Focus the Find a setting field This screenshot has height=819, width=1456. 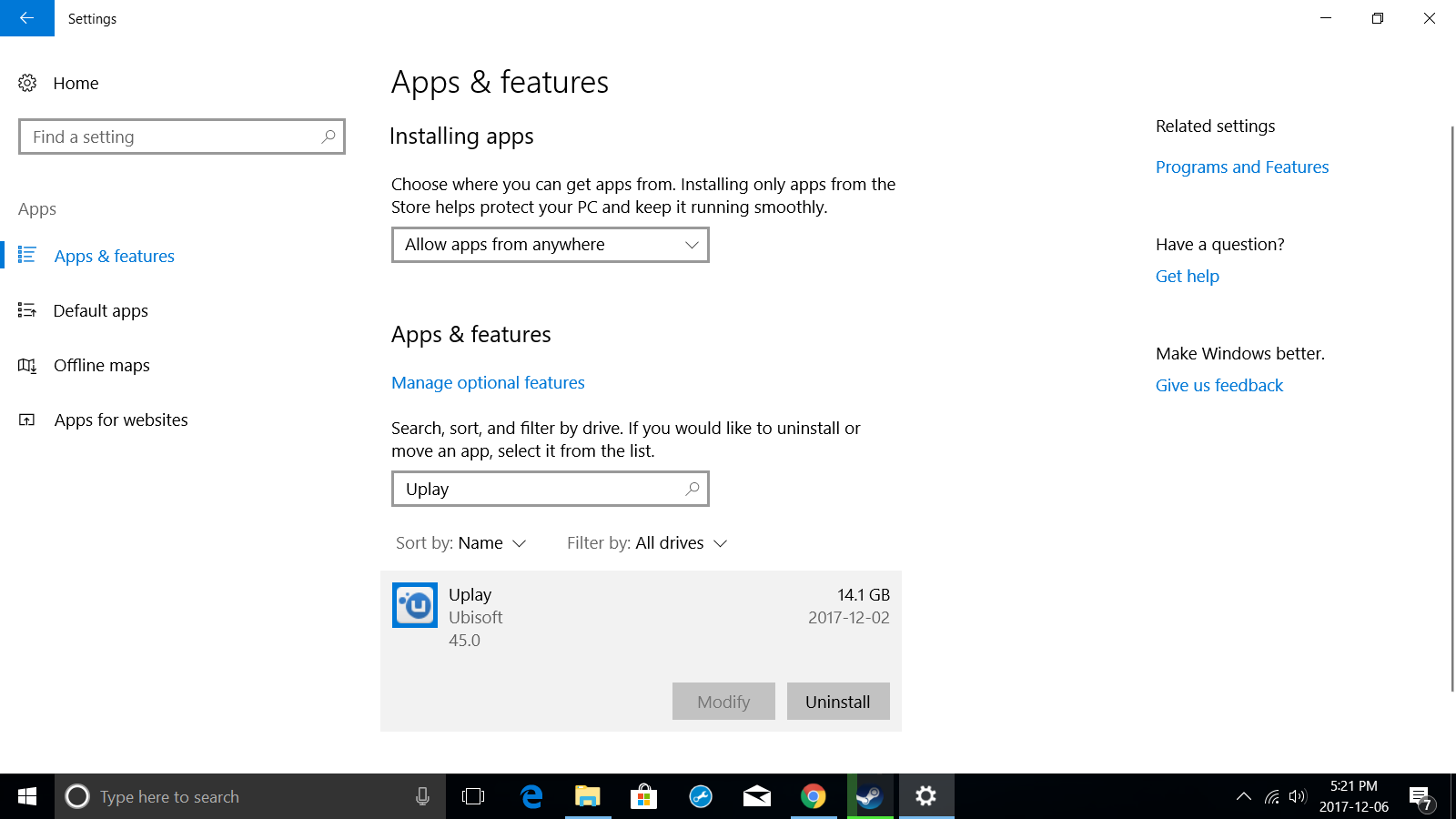(182, 136)
